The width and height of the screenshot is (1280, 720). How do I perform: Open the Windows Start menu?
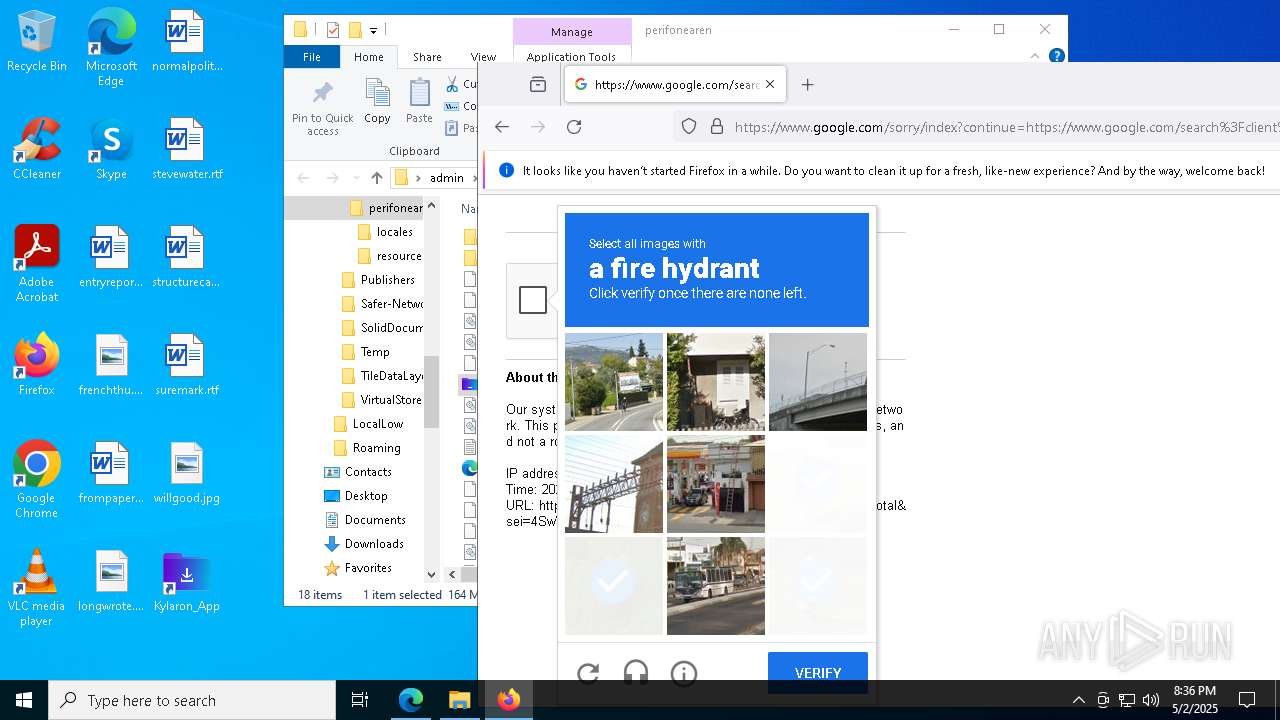pyautogui.click(x=24, y=700)
